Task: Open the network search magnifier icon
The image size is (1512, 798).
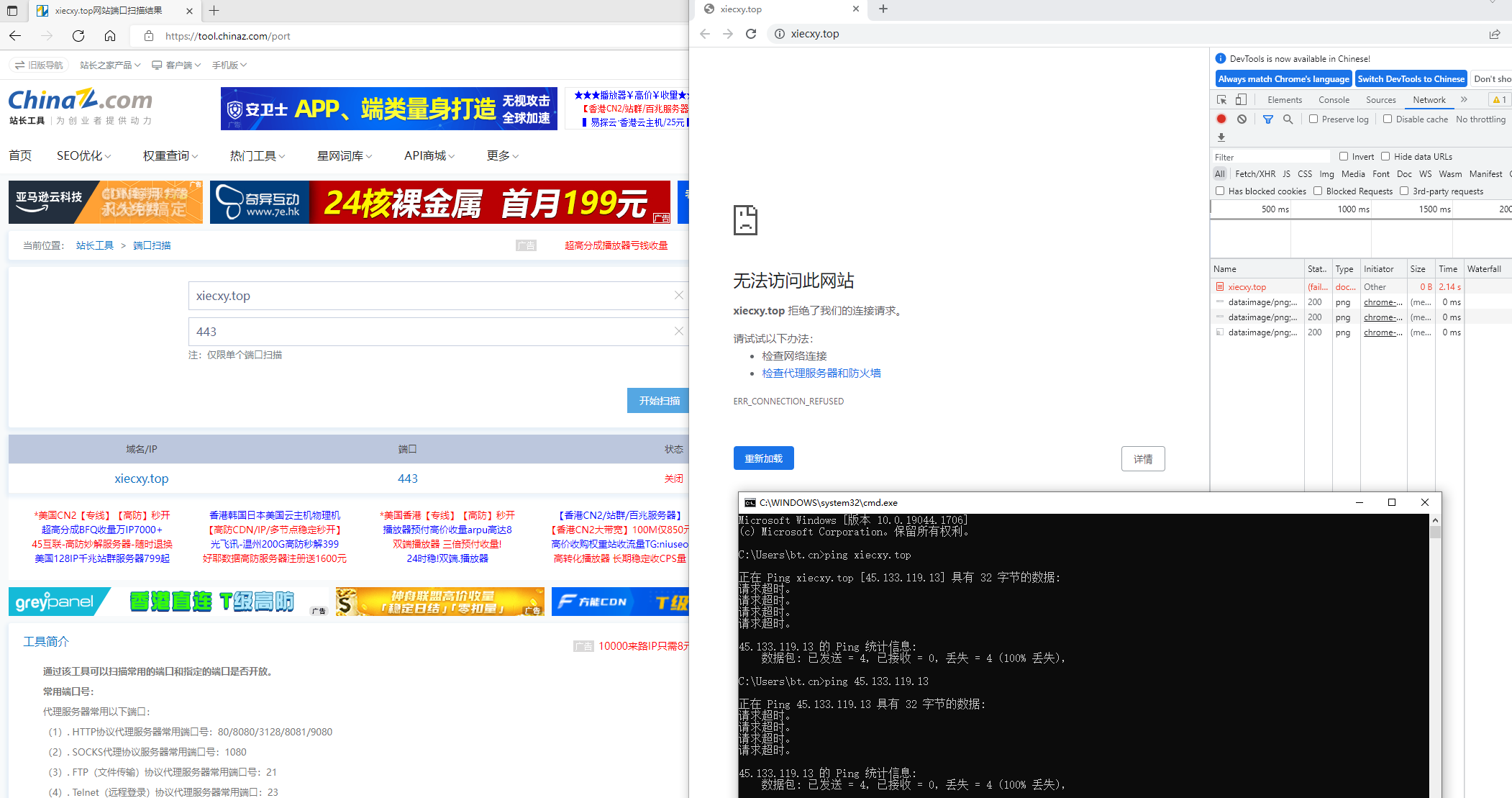Action: coord(1288,119)
